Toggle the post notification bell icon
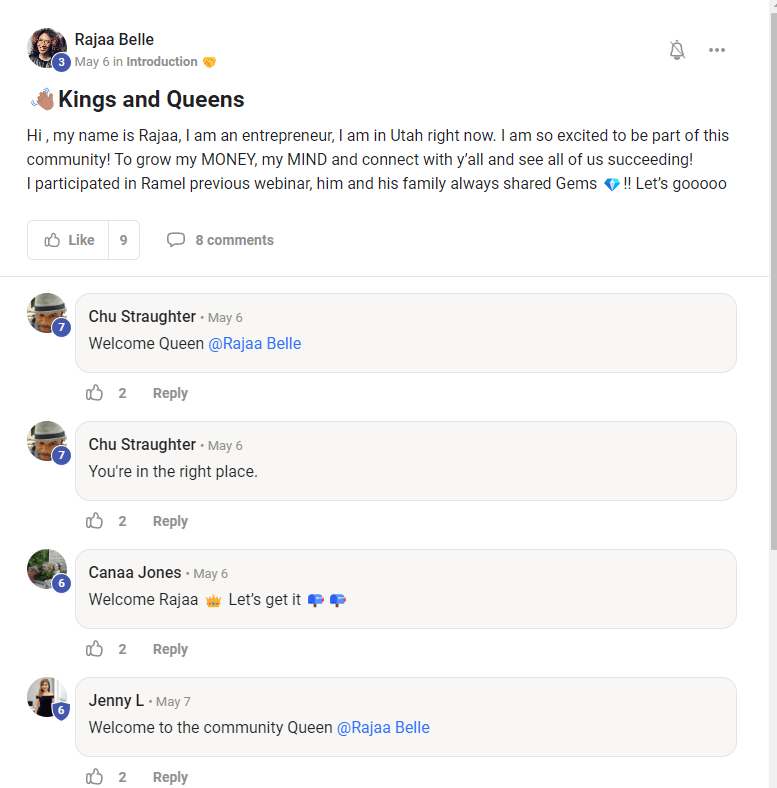This screenshot has width=777, height=788. (677, 50)
